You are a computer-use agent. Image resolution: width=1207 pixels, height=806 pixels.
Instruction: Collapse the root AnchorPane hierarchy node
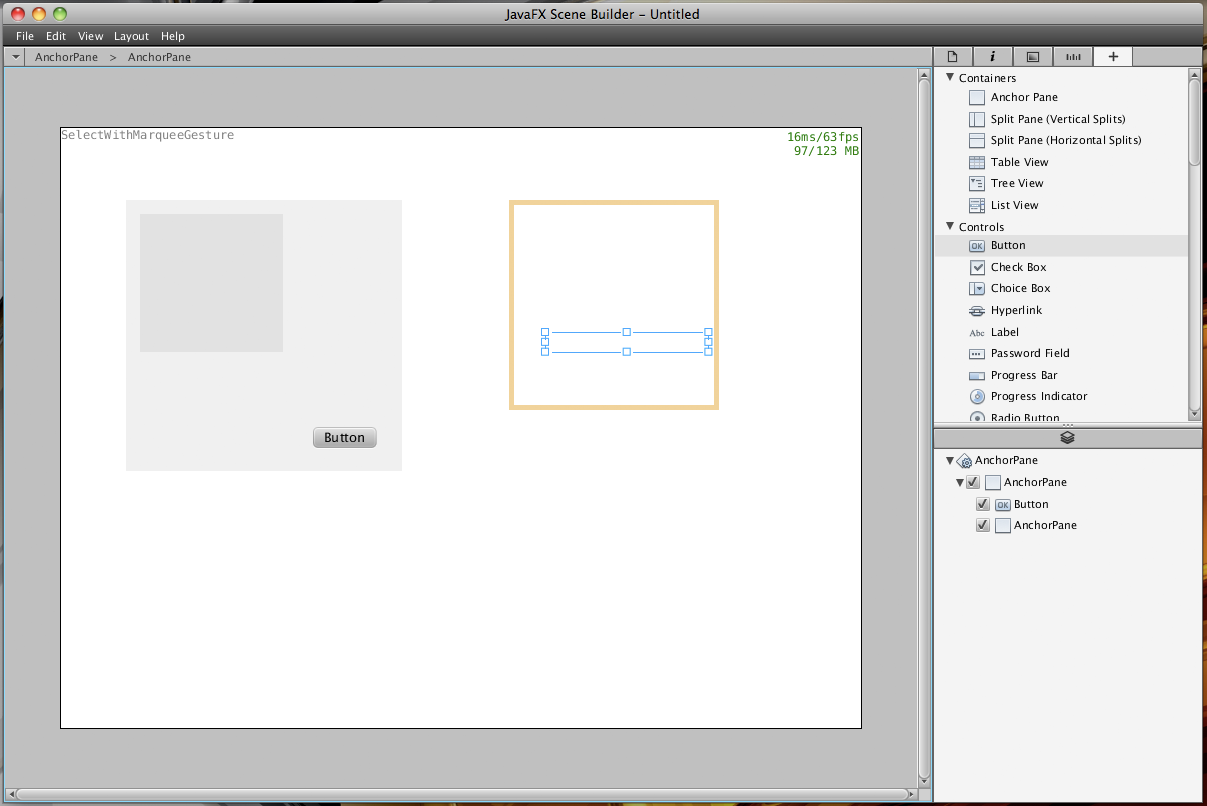[x=950, y=461]
